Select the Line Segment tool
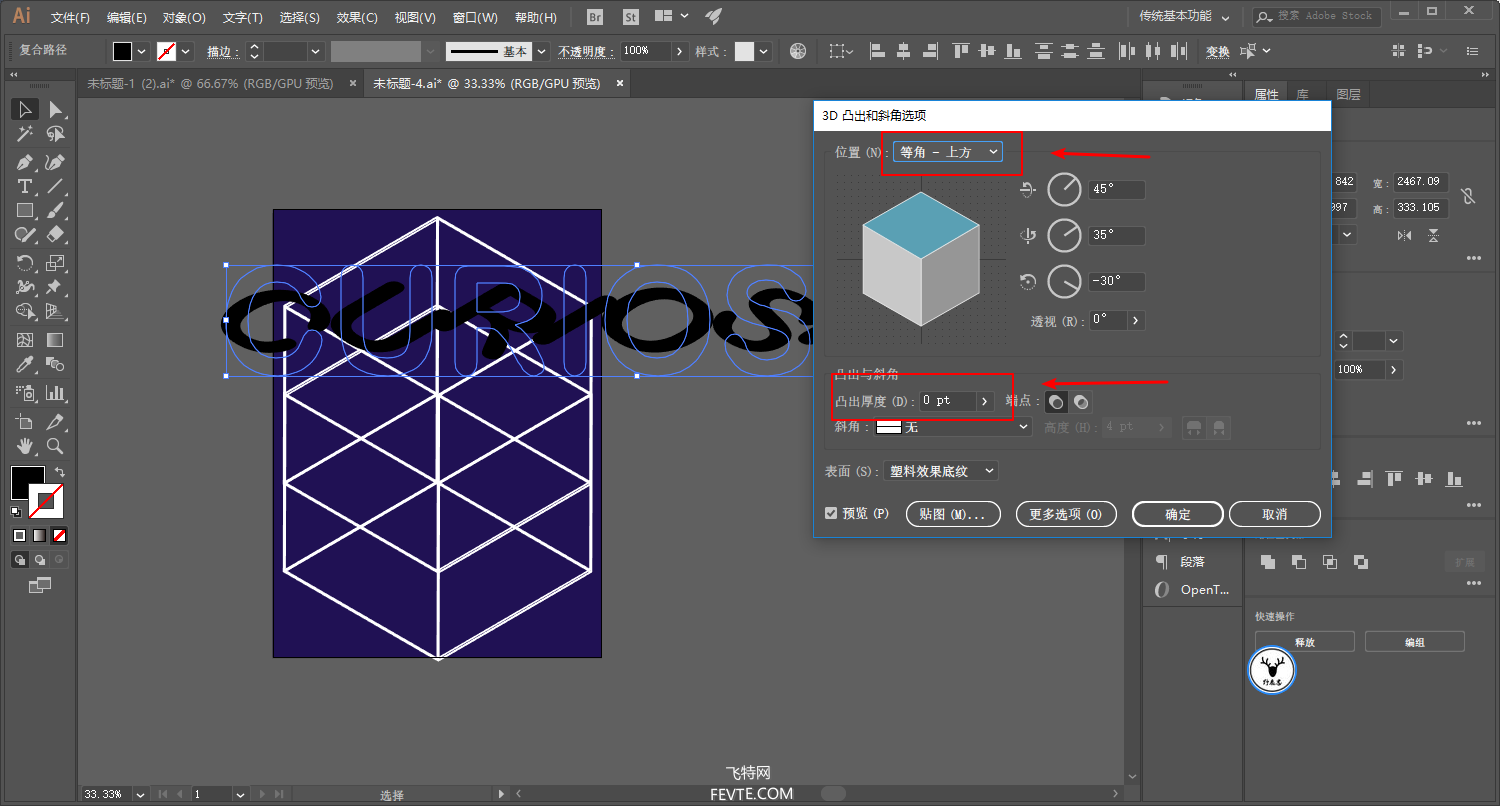This screenshot has height=806, width=1500. (55, 187)
